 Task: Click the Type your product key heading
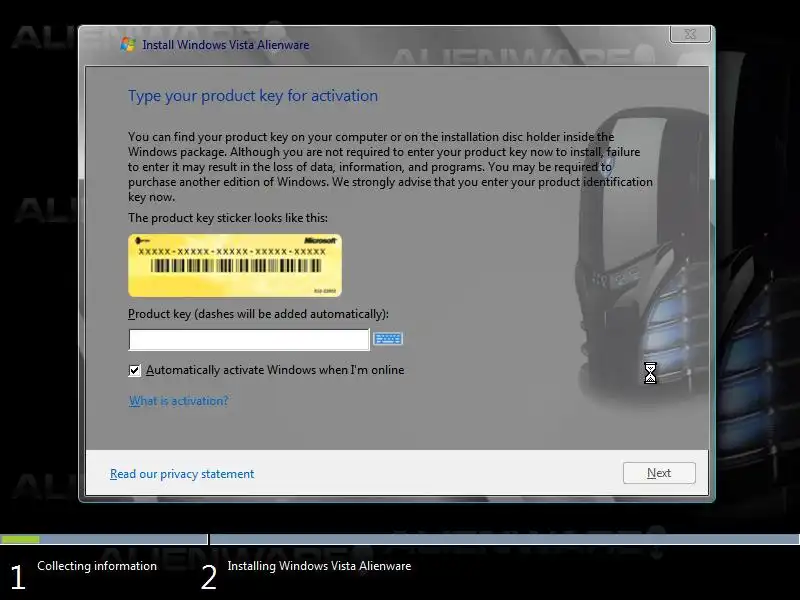tap(253, 96)
